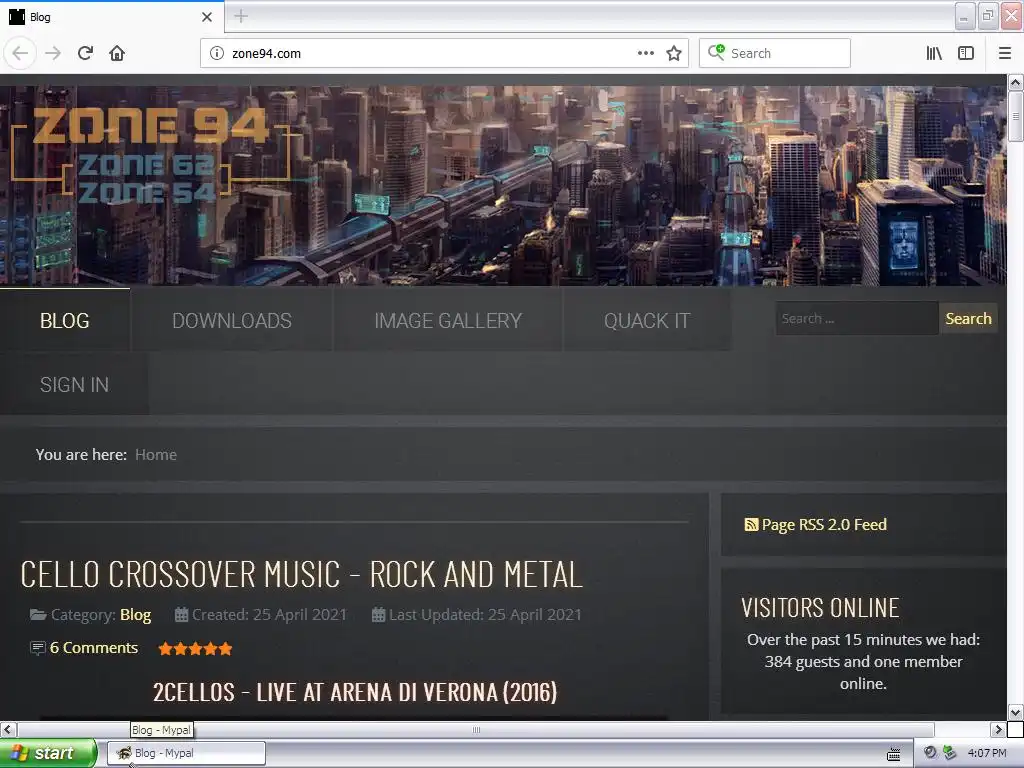1024x768 pixels.
Task: Open the BLOG navigation item
Action: [x=65, y=321]
